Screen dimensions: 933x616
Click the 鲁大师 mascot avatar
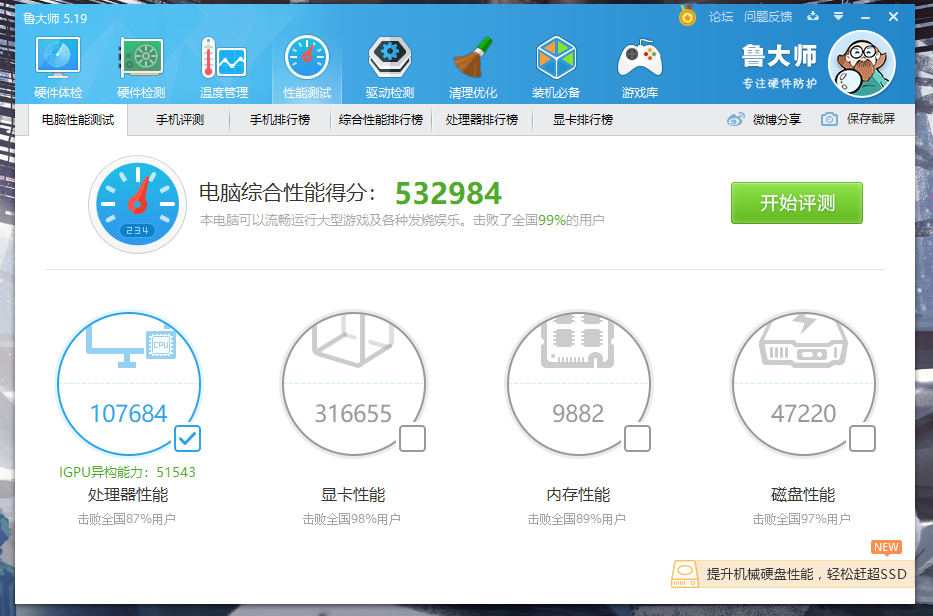tap(862, 64)
